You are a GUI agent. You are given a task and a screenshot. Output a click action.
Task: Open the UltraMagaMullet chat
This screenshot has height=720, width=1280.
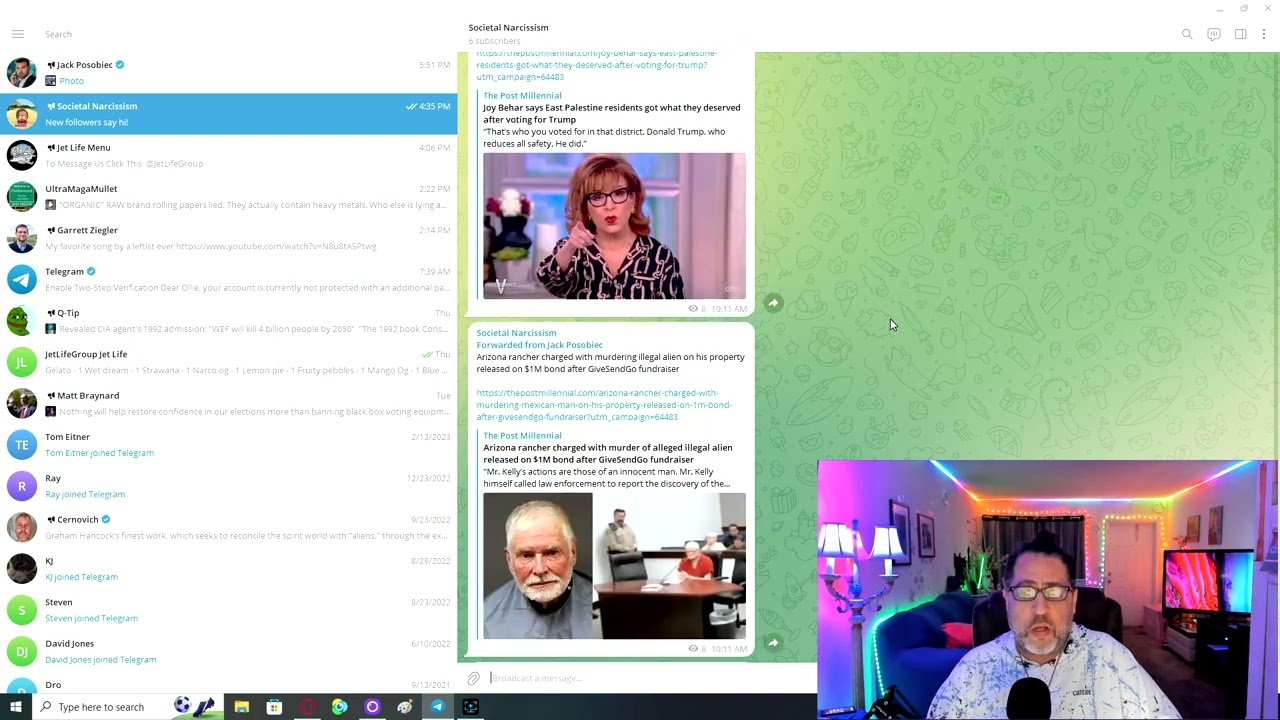point(229,197)
